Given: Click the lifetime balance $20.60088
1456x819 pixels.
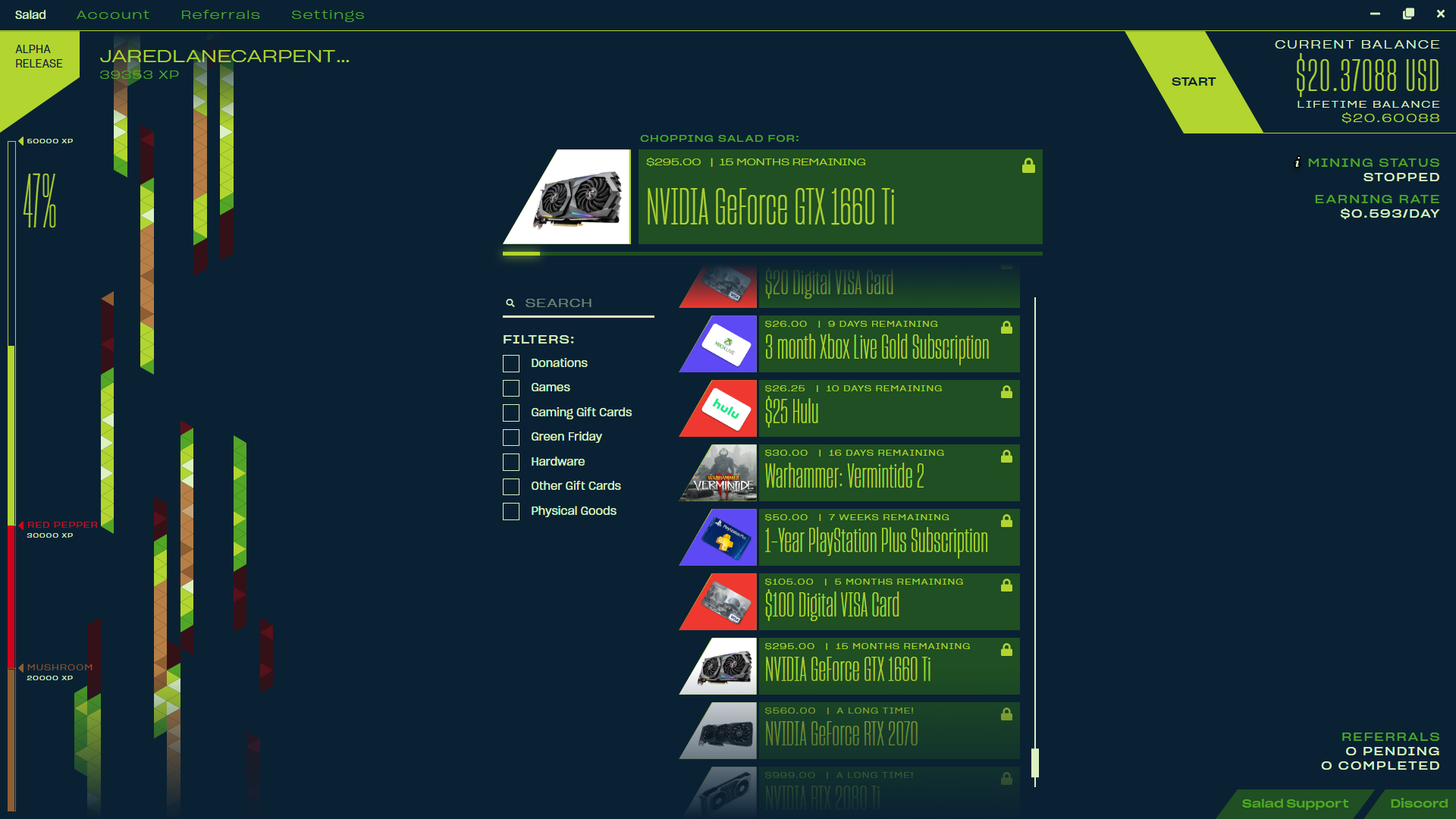Looking at the screenshot, I should 1390,118.
